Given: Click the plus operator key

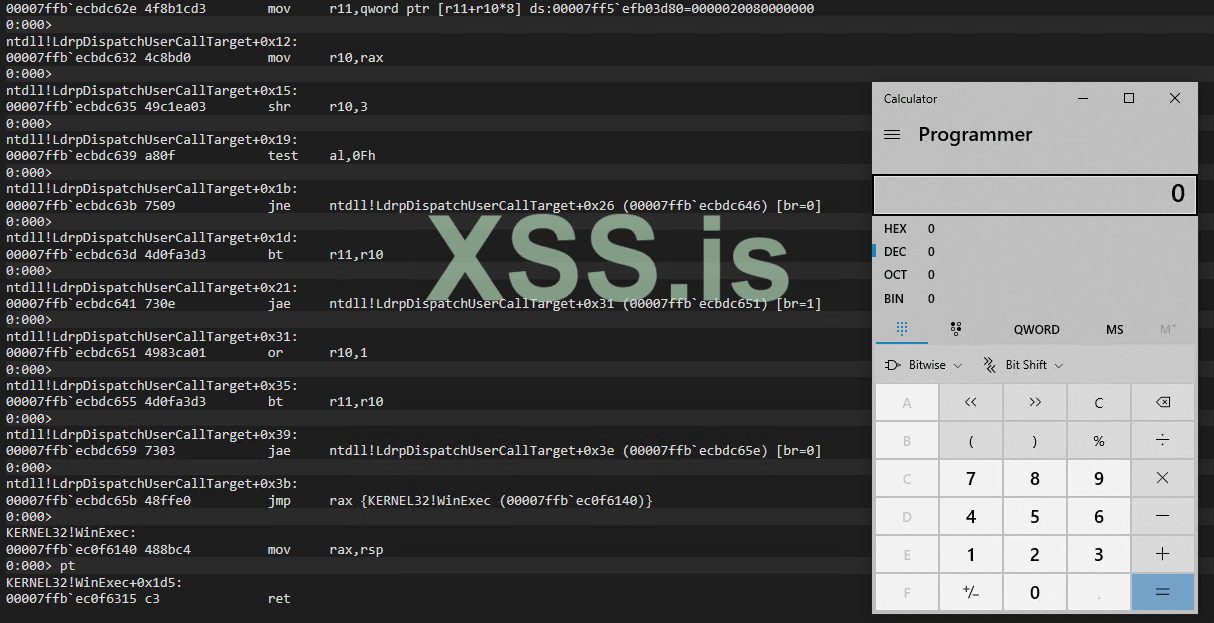Looking at the screenshot, I should tap(1162, 554).
